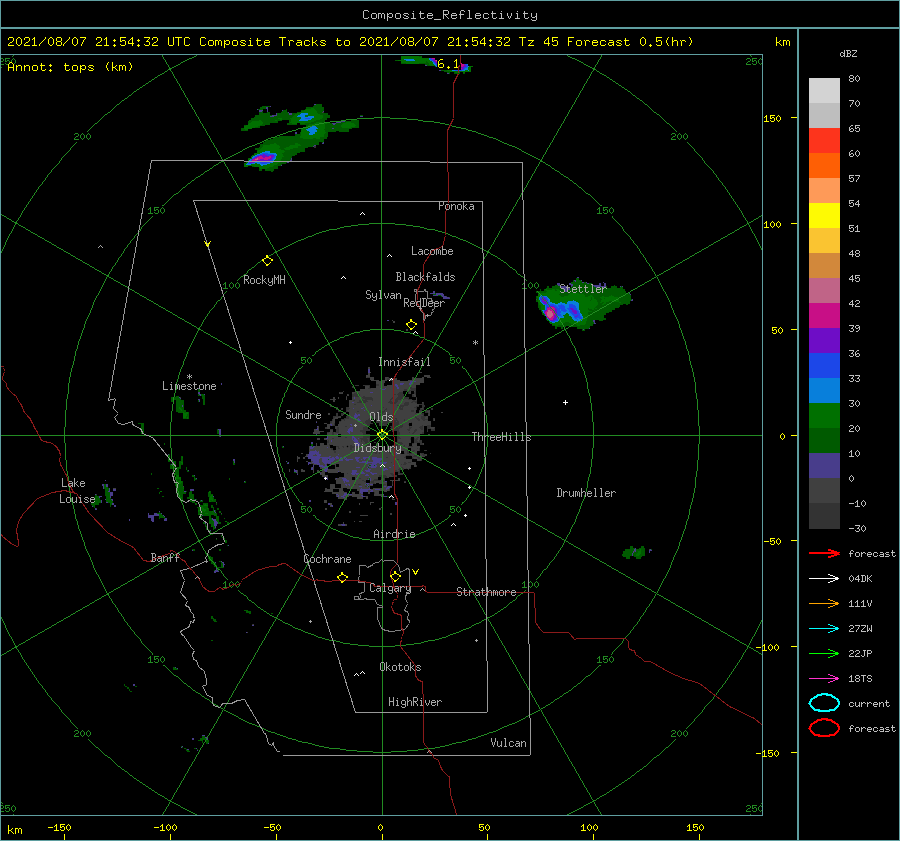Image resolution: width=900 pixels, height=841 pixels.
Task: Click the red forecast arrow in legend
Action: click(x=824, y=553)
